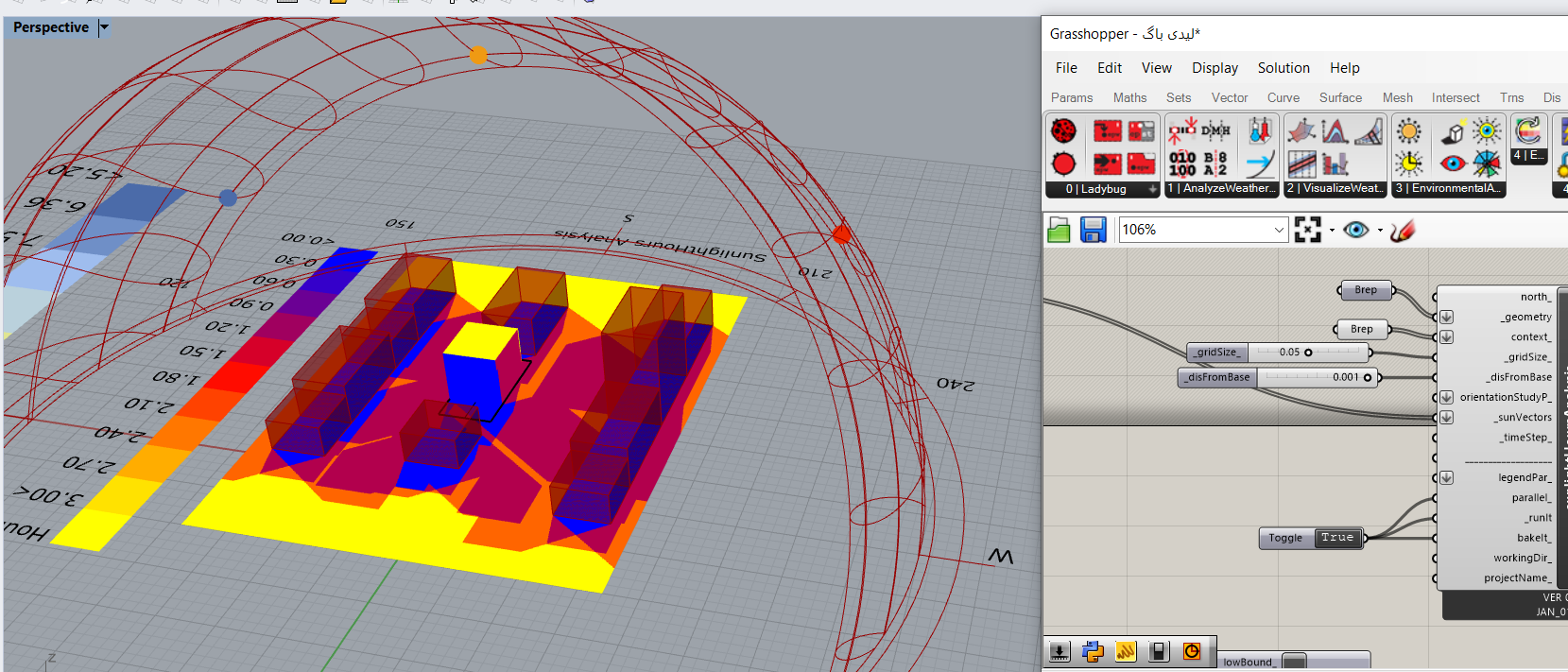Click the Python icon in bottom canvas toolbar
The height and width of the screenshot is (672, 1568).
coord(1093,650)
